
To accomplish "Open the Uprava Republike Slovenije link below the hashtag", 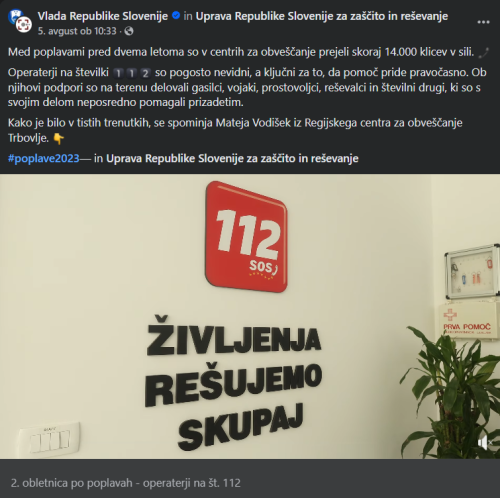I will click(232, 158).
